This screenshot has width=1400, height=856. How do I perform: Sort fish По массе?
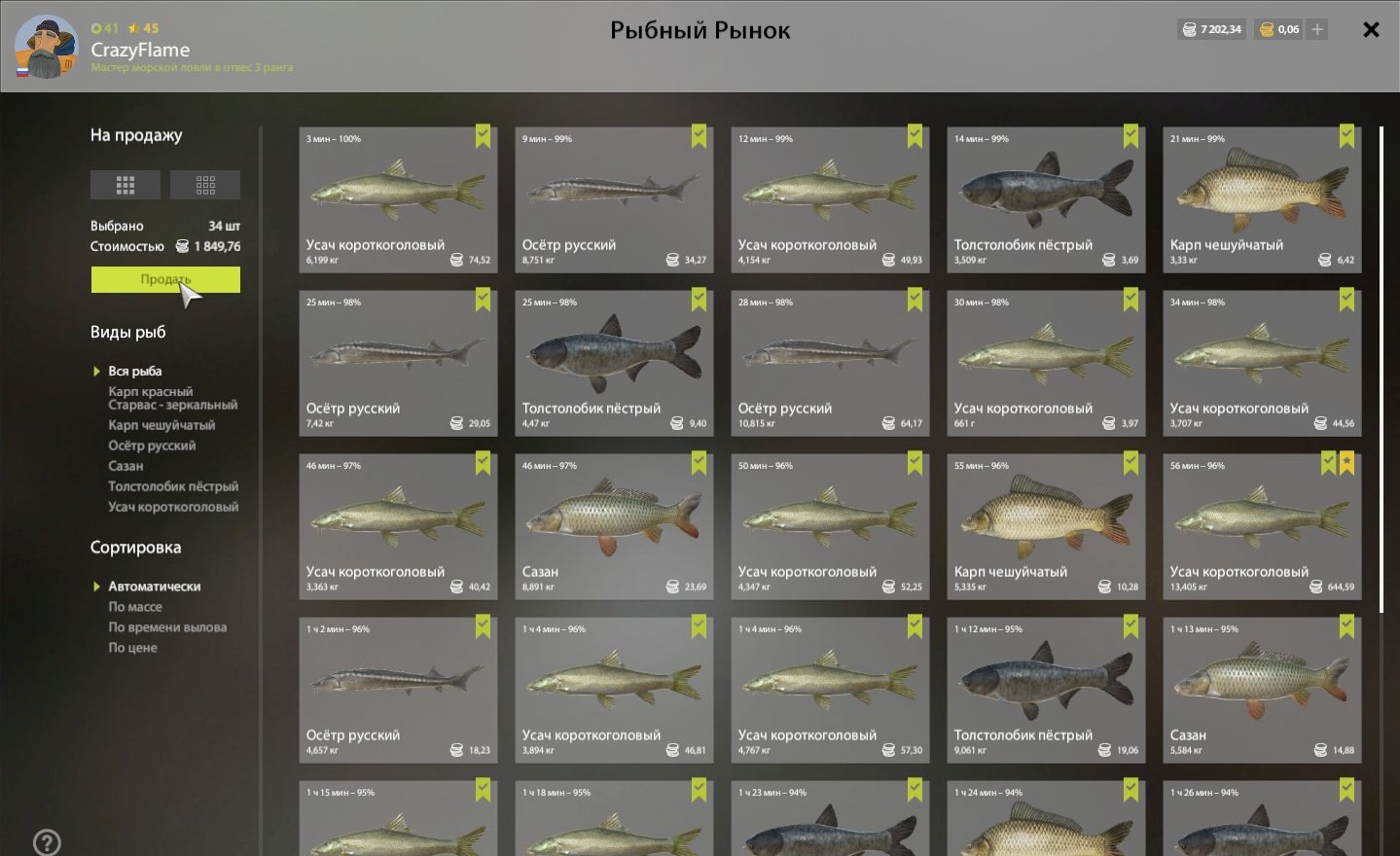coord(135,607)
